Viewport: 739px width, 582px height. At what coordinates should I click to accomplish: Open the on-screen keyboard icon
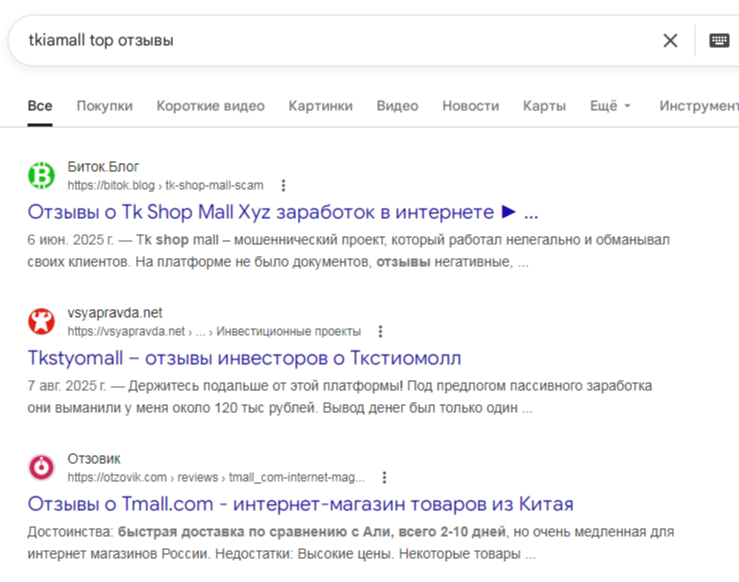[719, 41]
